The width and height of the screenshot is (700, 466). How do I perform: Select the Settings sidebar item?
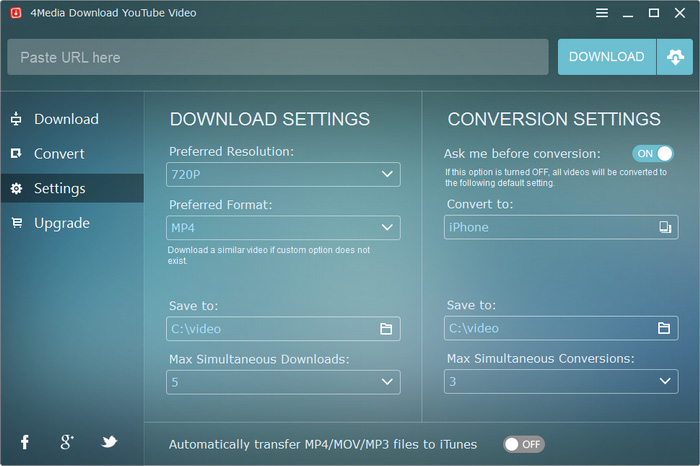(x=72, y=188)
